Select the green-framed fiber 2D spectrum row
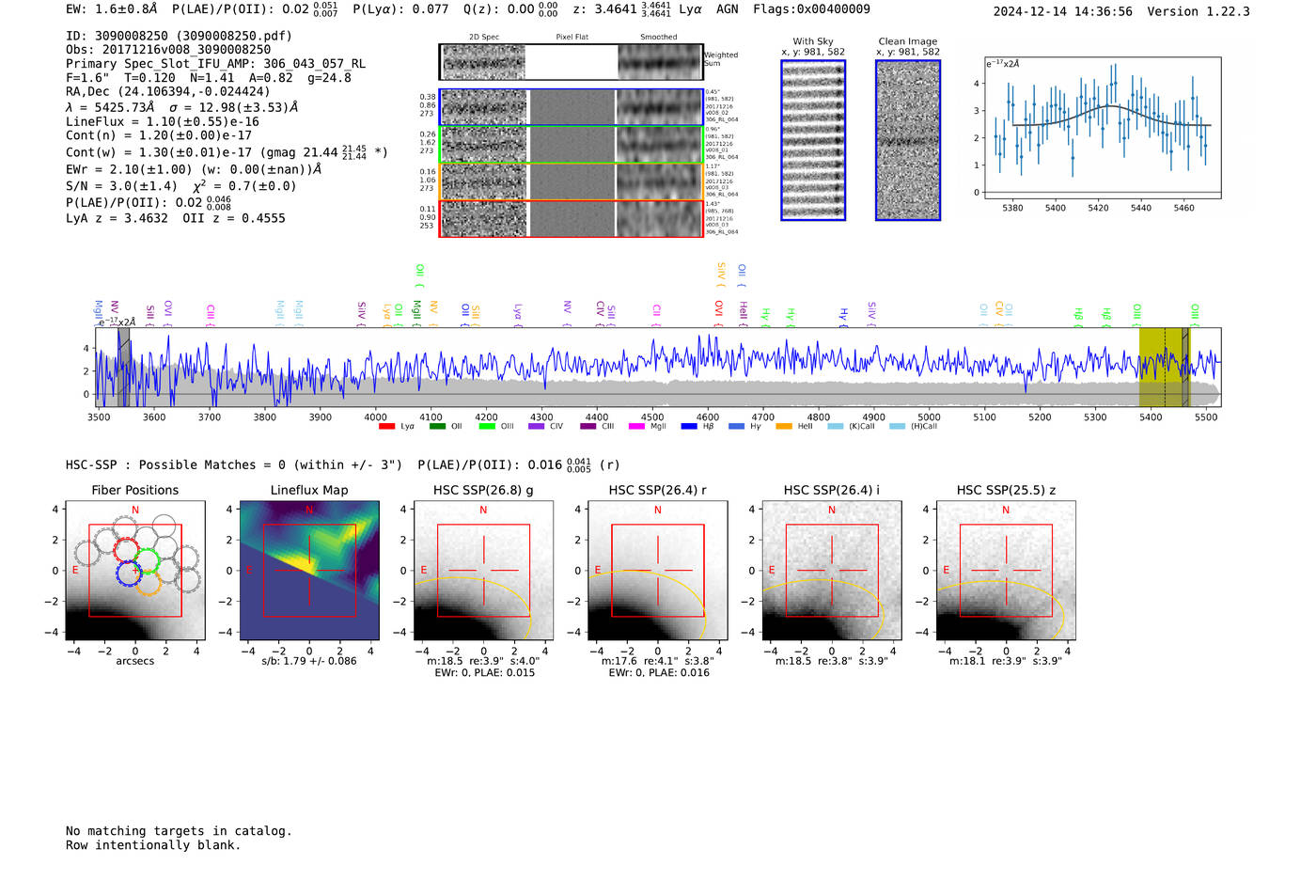 [x=572, y=145]
